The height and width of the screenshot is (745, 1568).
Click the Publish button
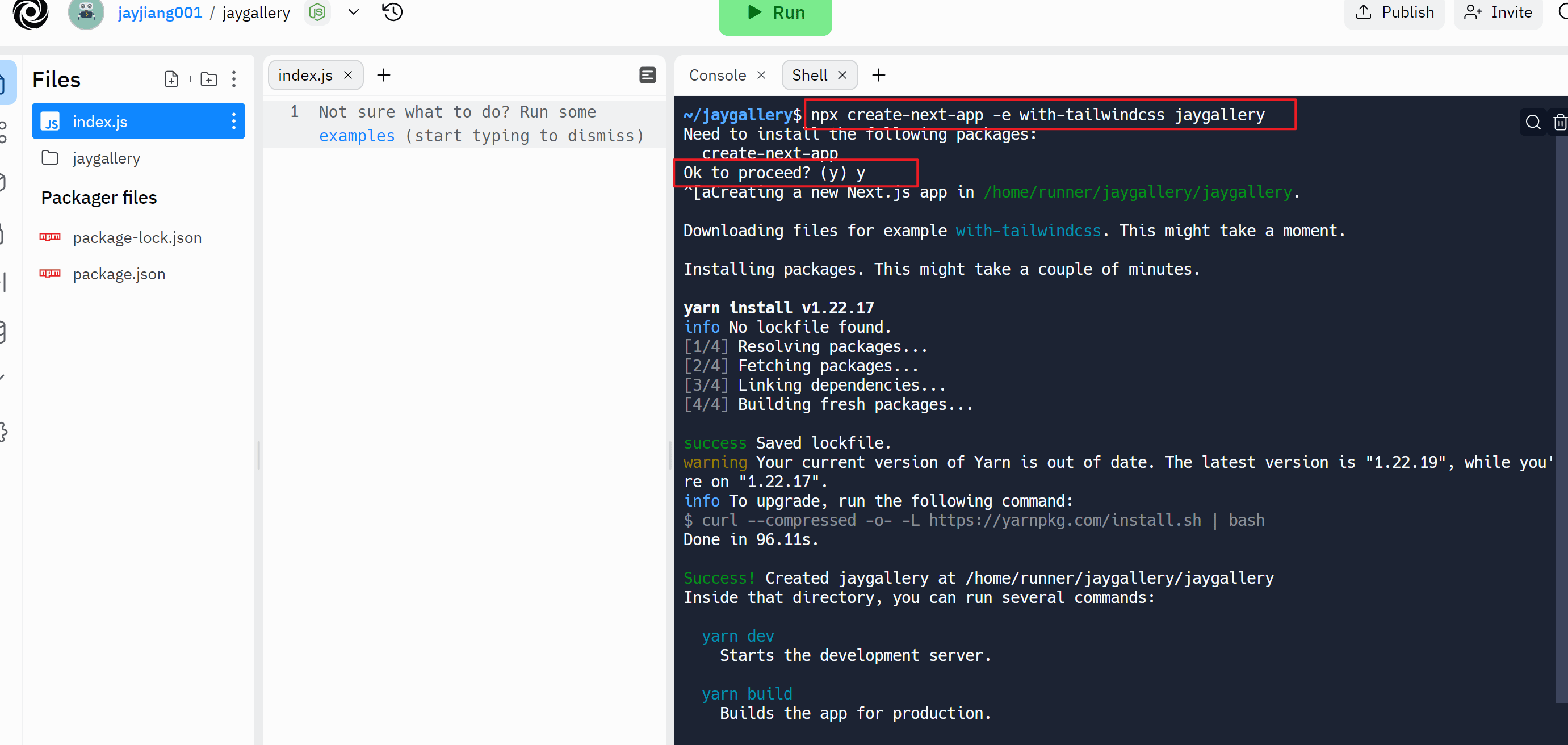(1394, 13)
